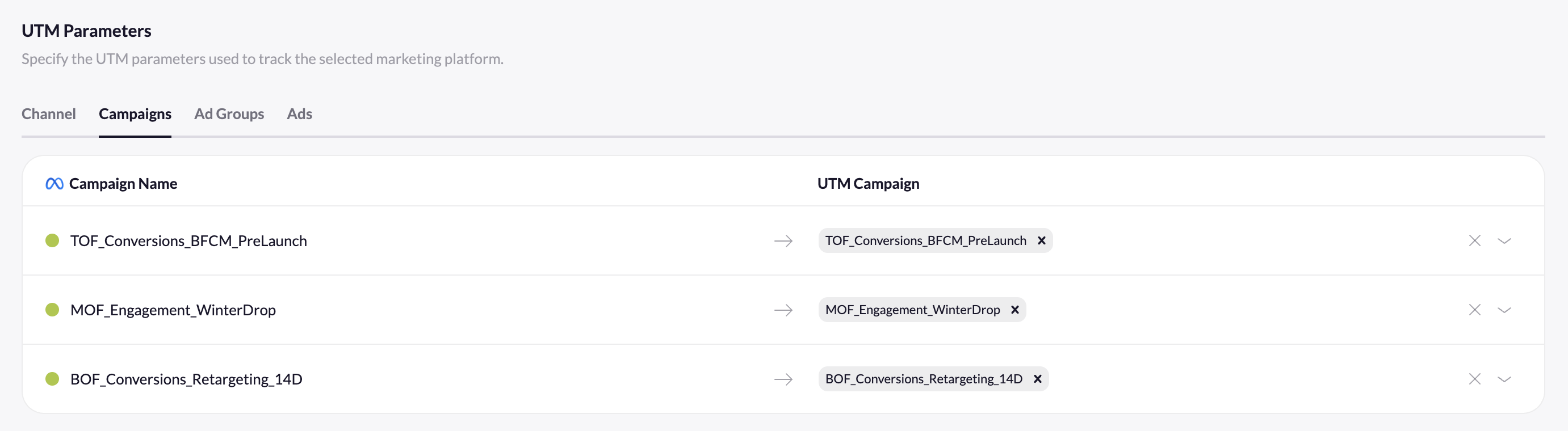Image resolution: width=1568 pixels, height=431 pixels.
Task: Switch to the Ad Groups tab
Action: 229,113
